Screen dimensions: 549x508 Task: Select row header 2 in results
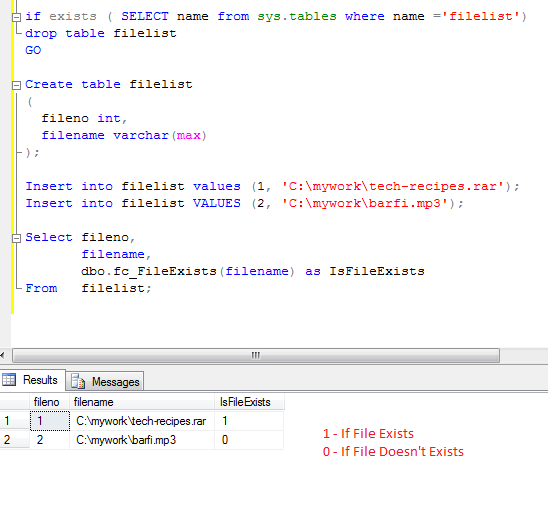pos(15,440)
